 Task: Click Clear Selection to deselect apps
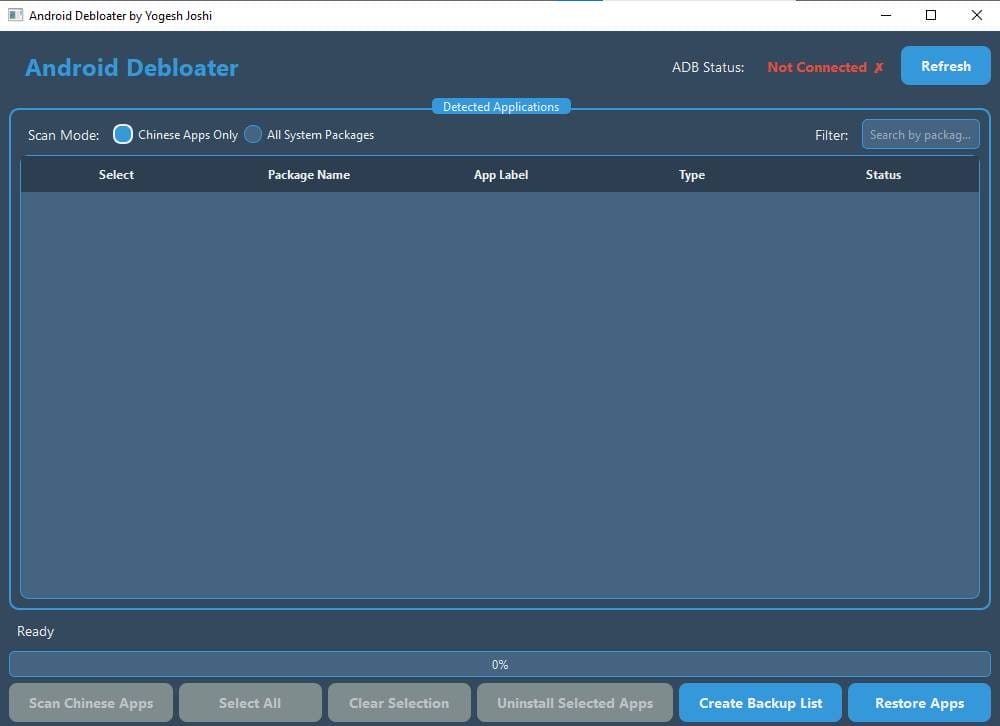point(398,702)
